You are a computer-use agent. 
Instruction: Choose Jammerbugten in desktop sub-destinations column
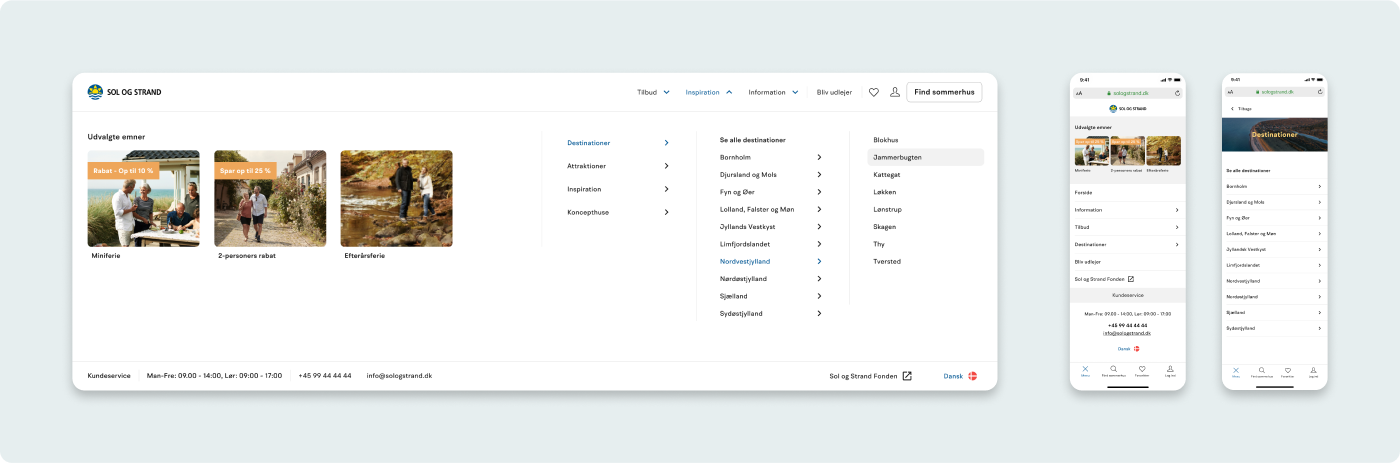click(925, 157)
